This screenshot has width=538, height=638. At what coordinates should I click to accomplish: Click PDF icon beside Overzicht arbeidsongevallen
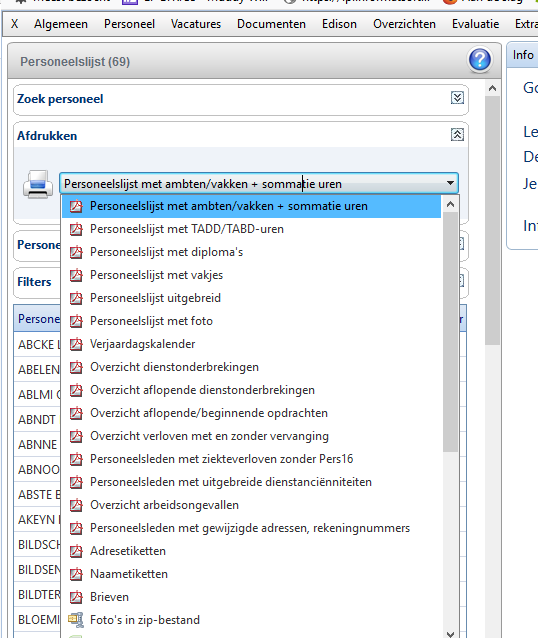click(x=76, y=505)
